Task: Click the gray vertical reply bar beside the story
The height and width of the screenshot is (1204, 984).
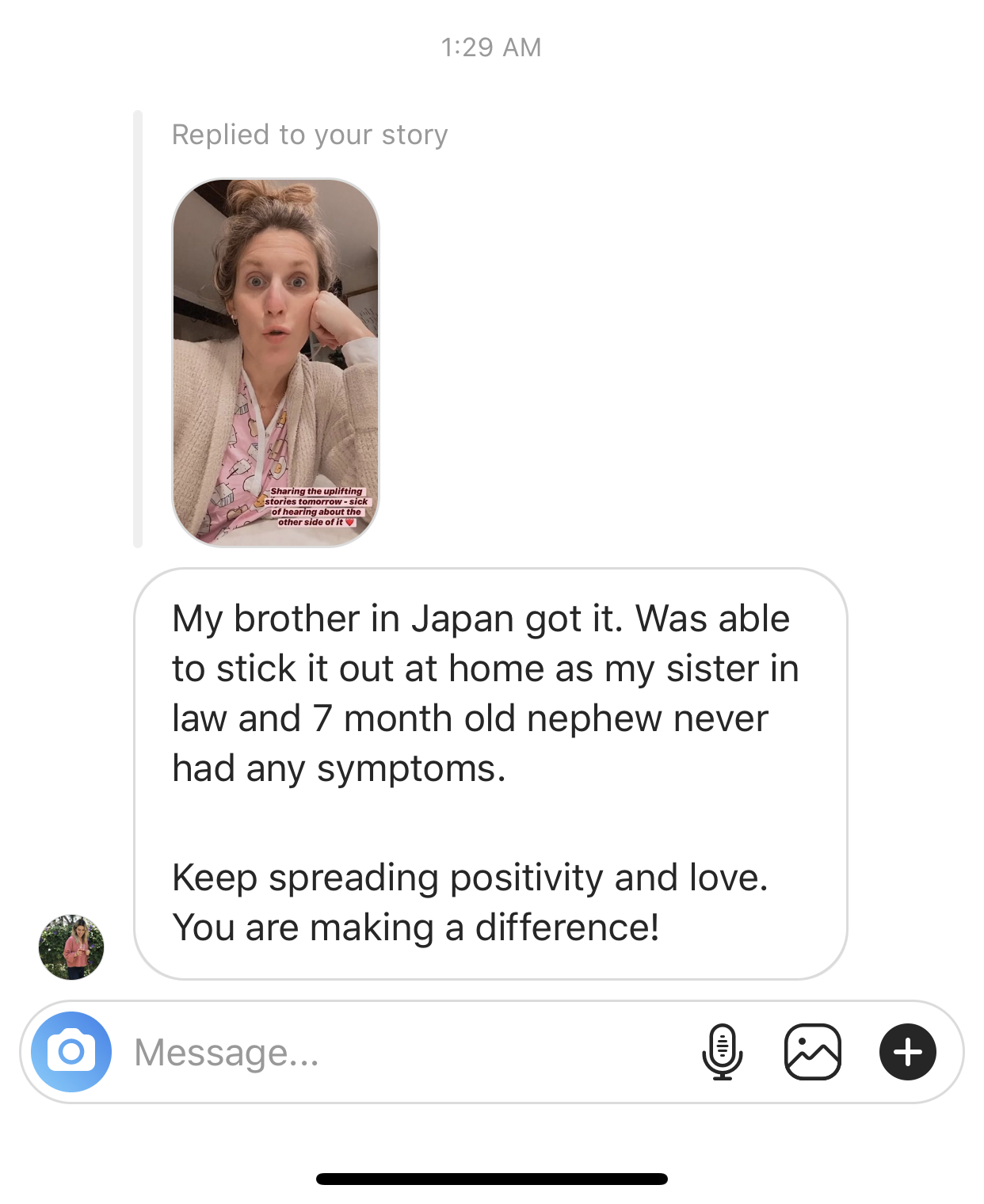Action: (138, 329)
